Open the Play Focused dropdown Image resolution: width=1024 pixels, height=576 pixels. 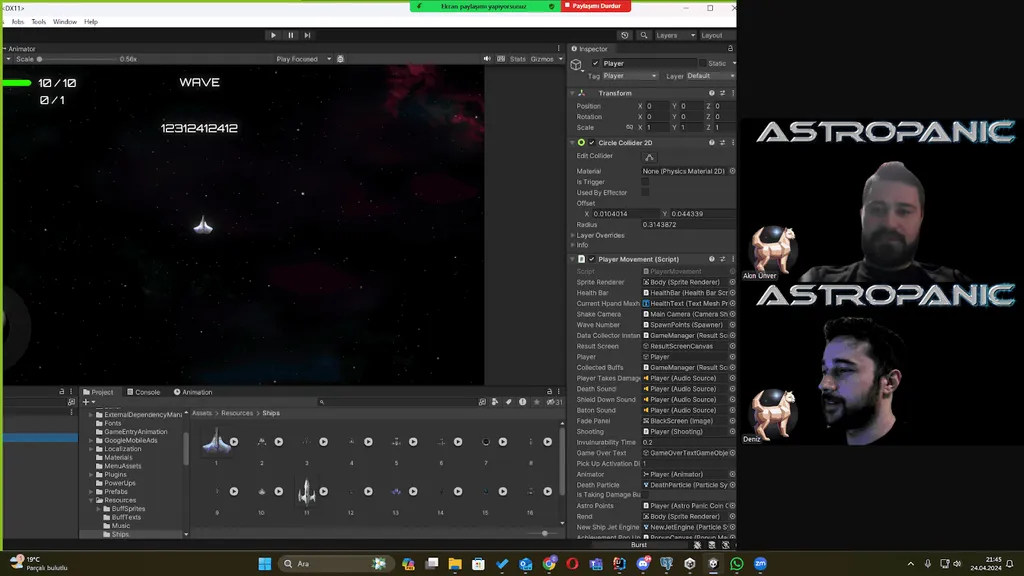pos(303,59)
